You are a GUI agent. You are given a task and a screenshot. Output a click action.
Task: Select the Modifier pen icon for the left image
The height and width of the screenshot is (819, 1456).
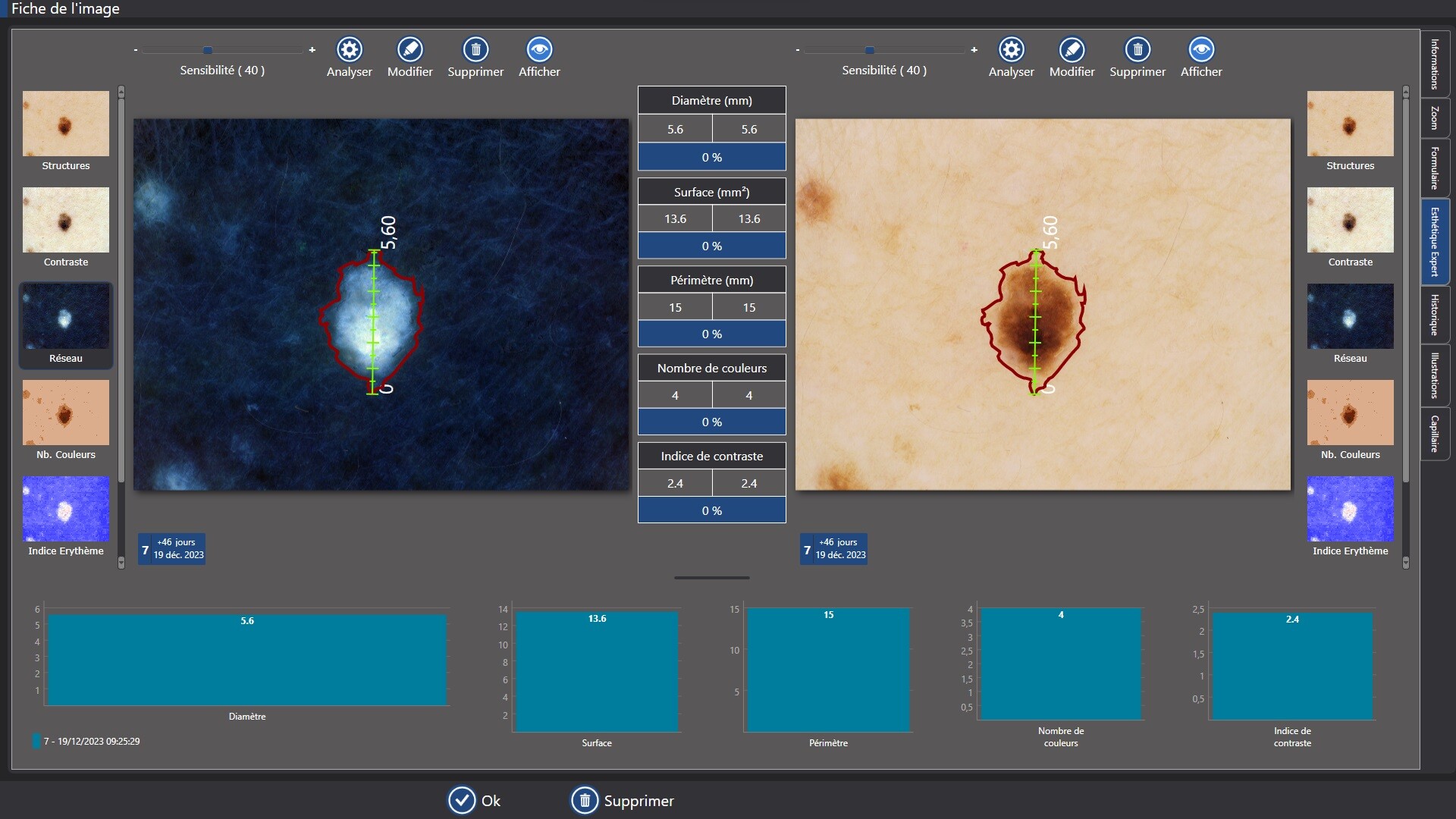coord(409,49)
